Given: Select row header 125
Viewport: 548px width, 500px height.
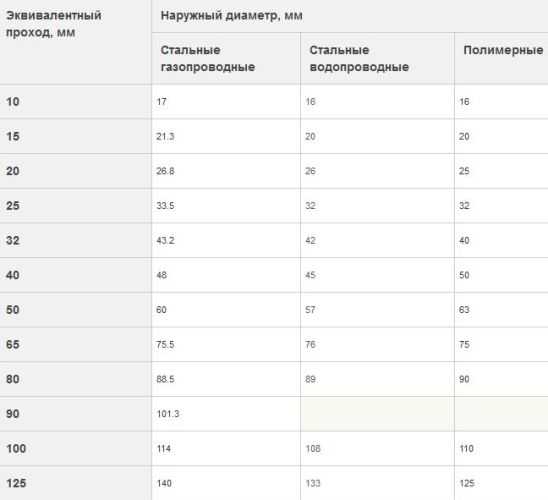Looking at the screenshot, I should click(75, 483).
